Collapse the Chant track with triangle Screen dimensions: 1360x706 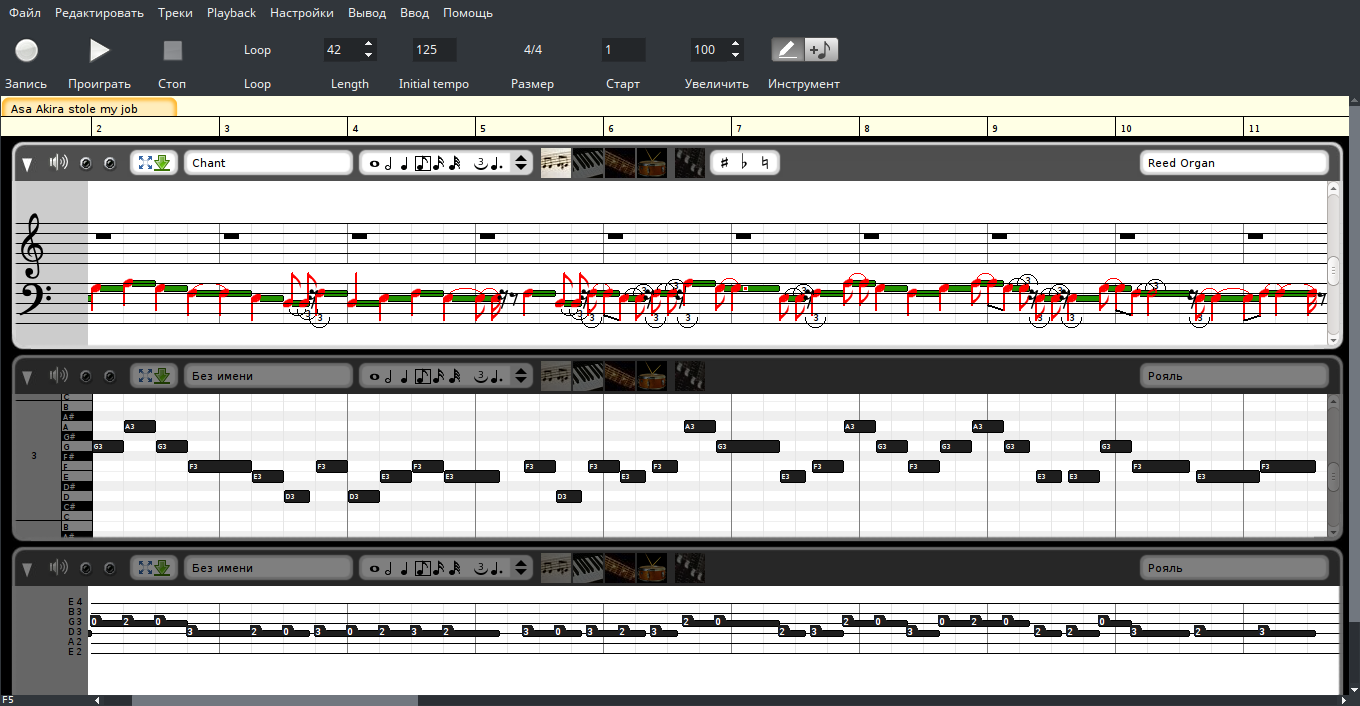(27, 163)
